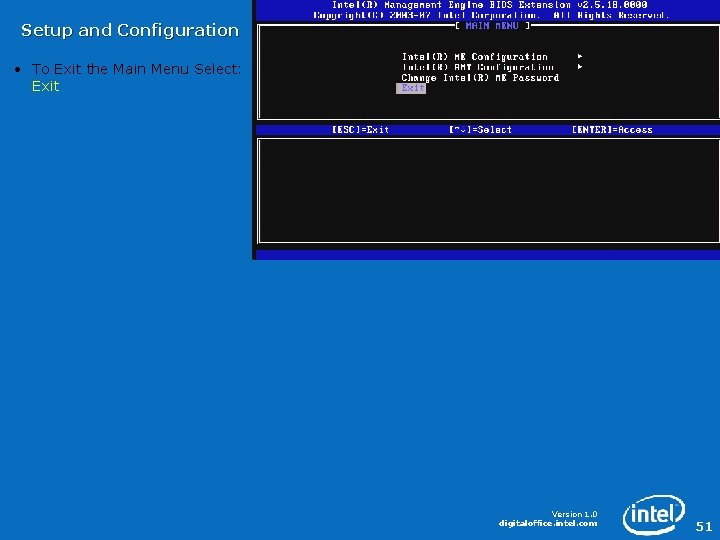The height and width of the screenshot is (540, 720).
Task: Open the digitaloffice.intel.com link
Action: [548, 523]
